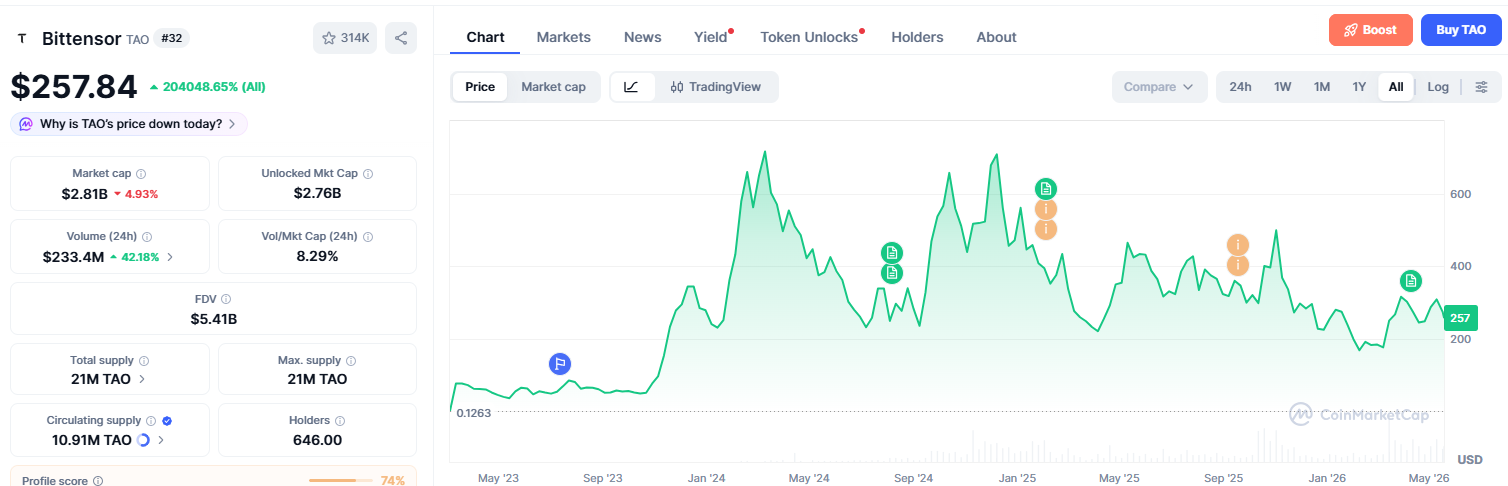Click green document marker near May '26
This screenshot has height=486, width=1508.
pos(1410,281)
